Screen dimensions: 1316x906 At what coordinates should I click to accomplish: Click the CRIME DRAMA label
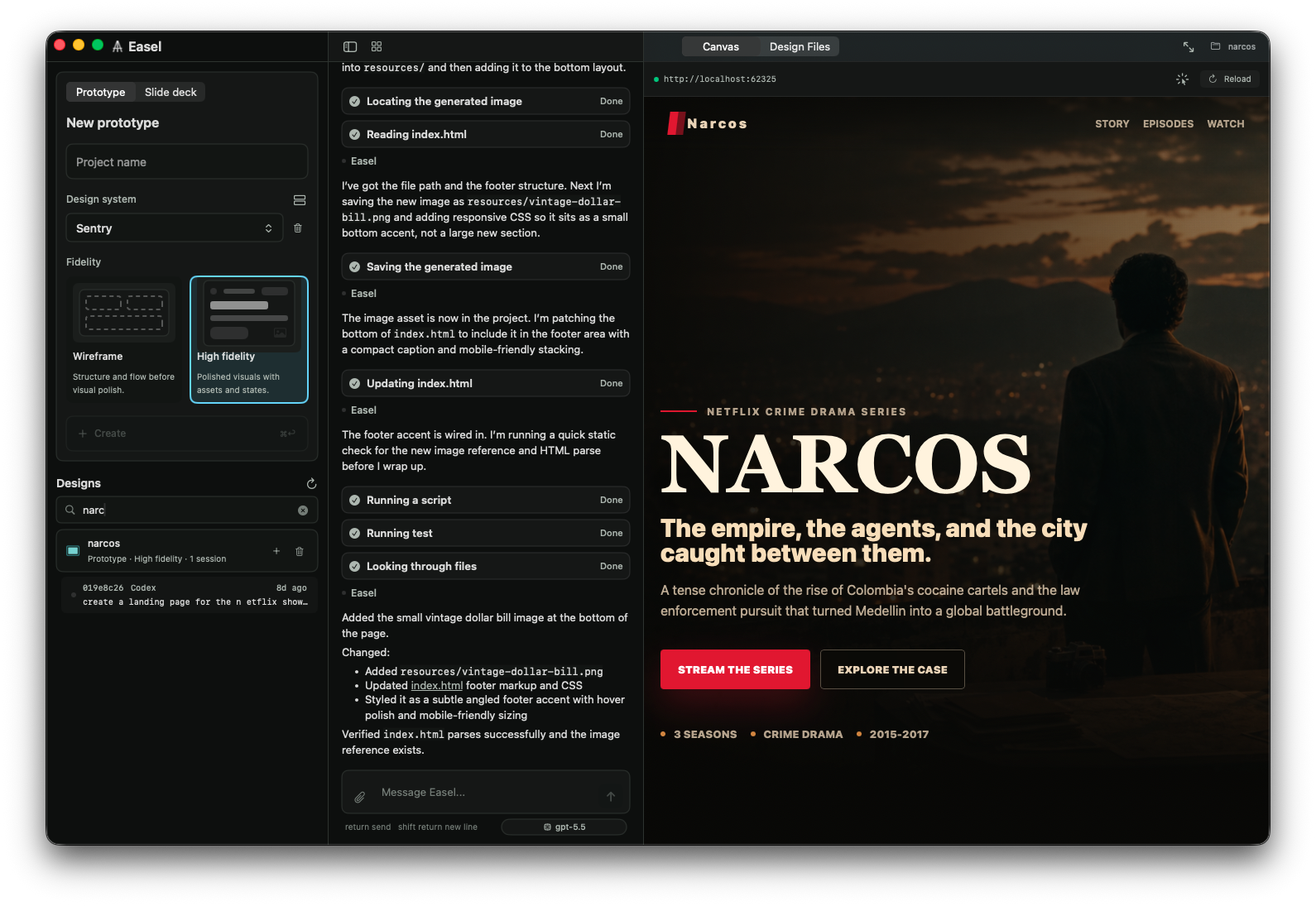(803, 735)
